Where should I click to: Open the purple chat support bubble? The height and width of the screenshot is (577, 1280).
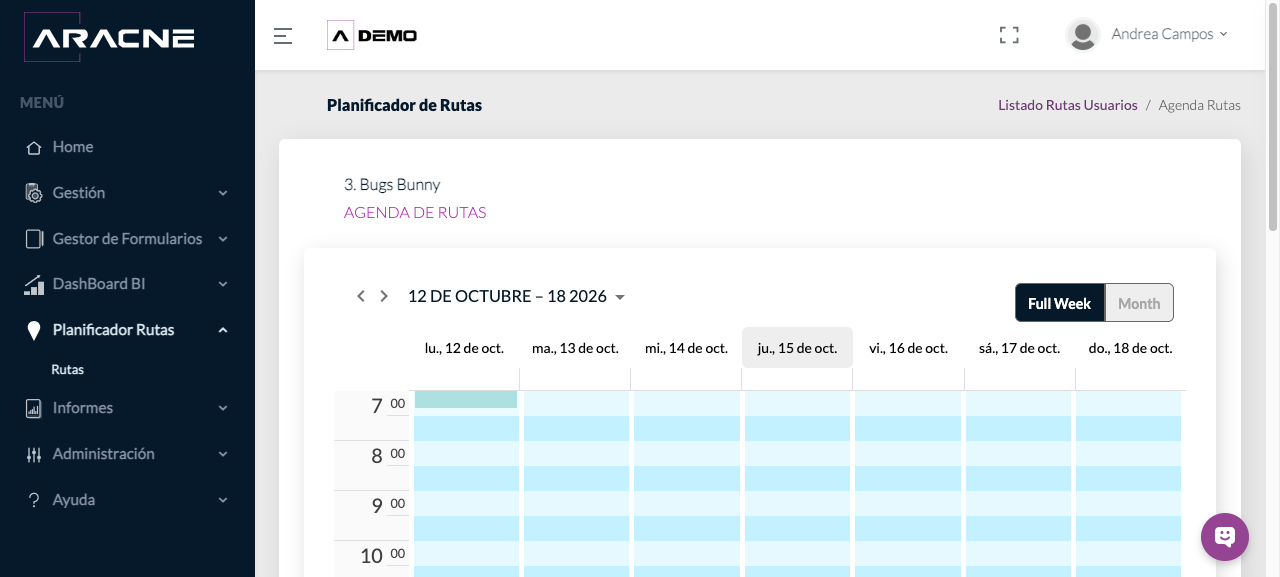(x=1225, y=537)
